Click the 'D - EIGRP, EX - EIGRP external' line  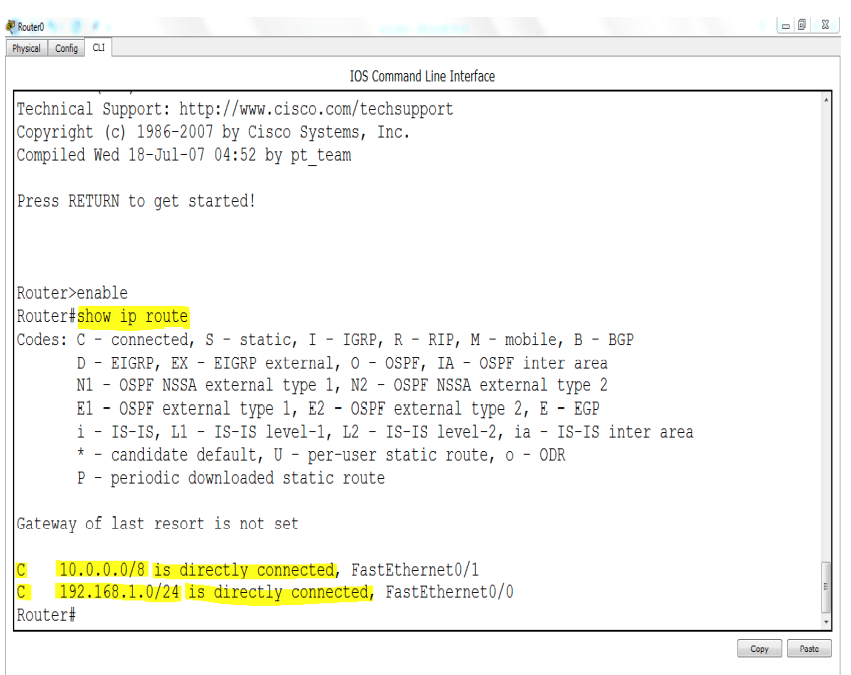[x=342, y=363]
